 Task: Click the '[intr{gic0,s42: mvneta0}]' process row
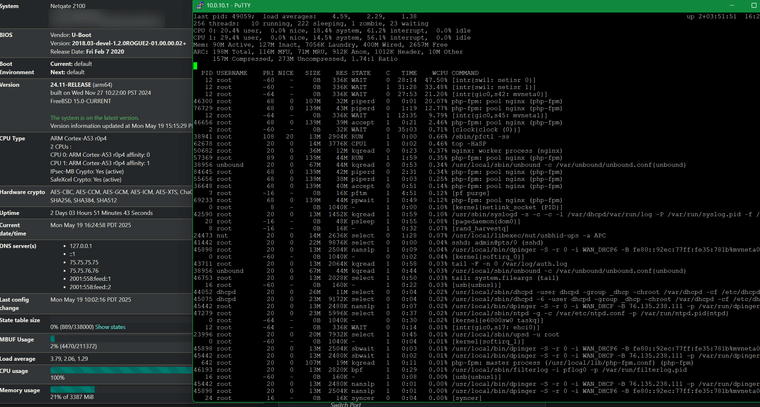pyautogui.click(x=371, y=94)
